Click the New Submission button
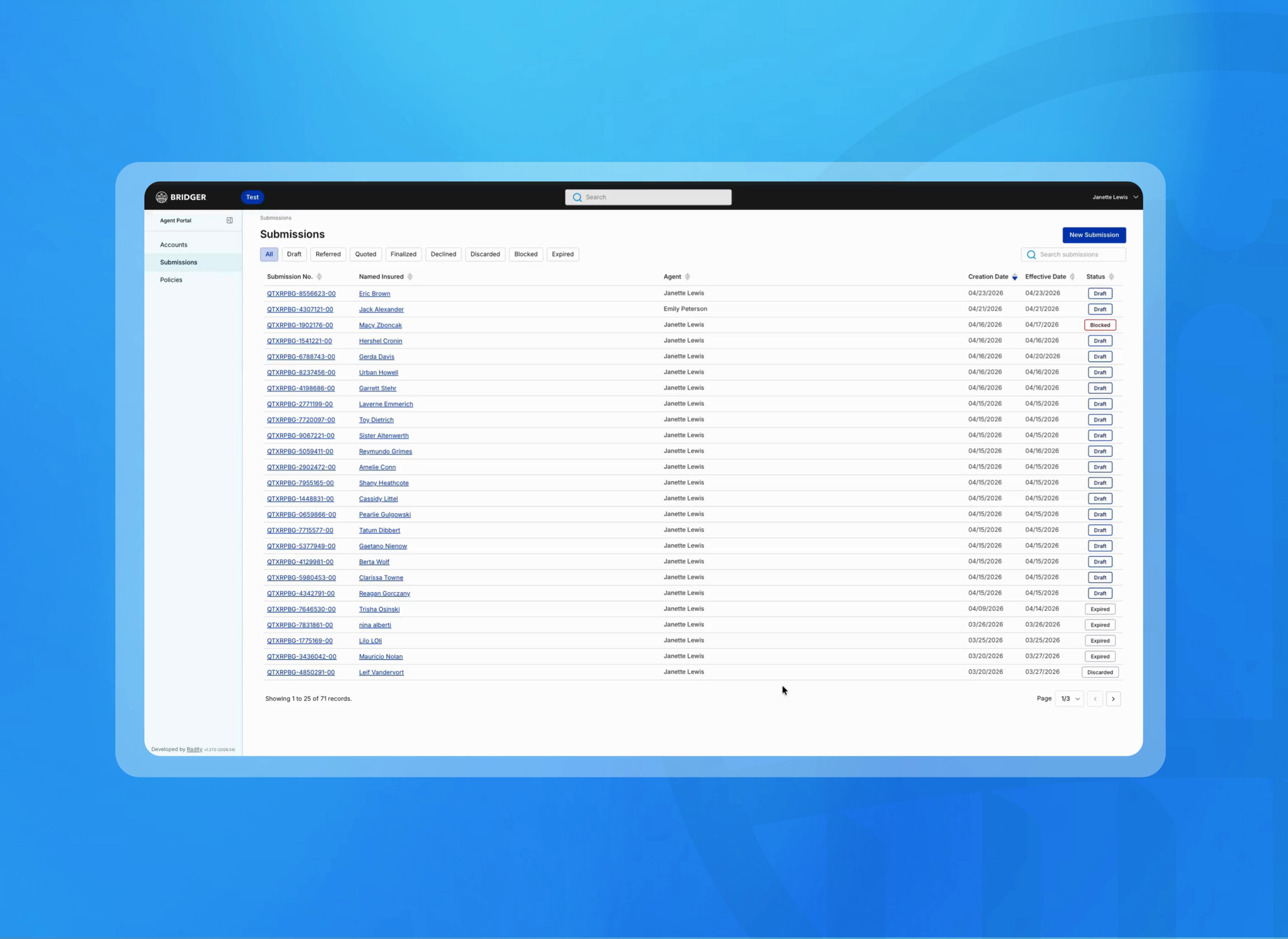The width and height of the screenshot is (1288, 939). click(1094, 235)
